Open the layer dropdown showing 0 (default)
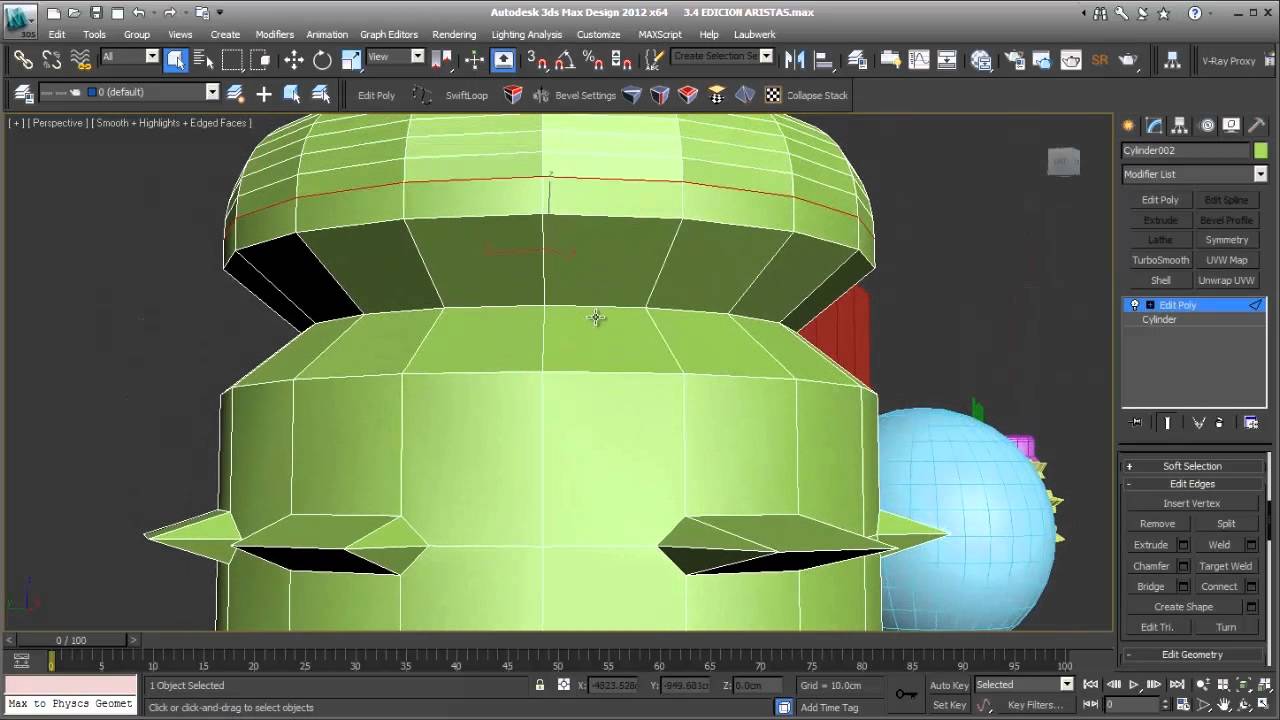The image size is (1280, 720). coord(152,92)
